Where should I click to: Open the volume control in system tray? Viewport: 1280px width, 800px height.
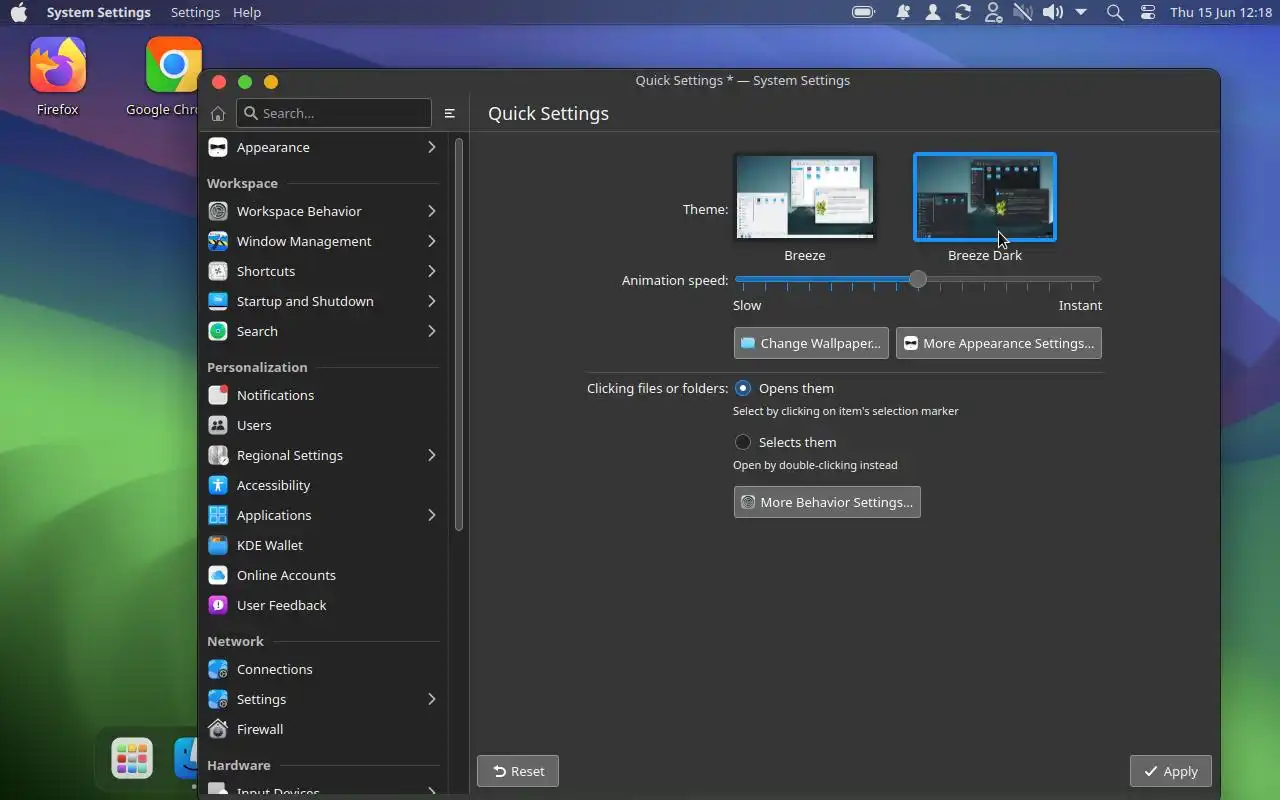pyautogui.click(x=1052, y=12)
